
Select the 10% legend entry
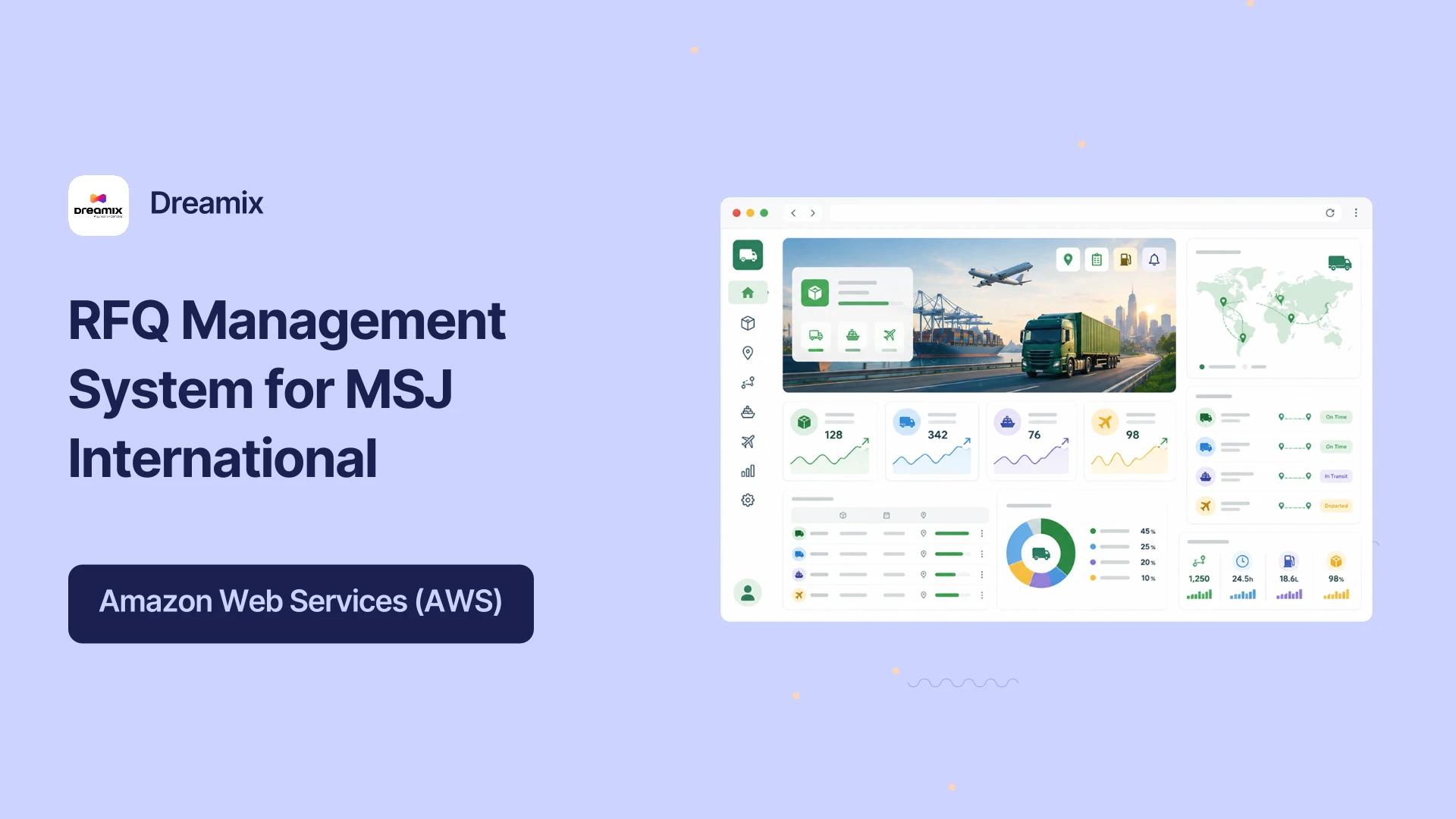1123,578
